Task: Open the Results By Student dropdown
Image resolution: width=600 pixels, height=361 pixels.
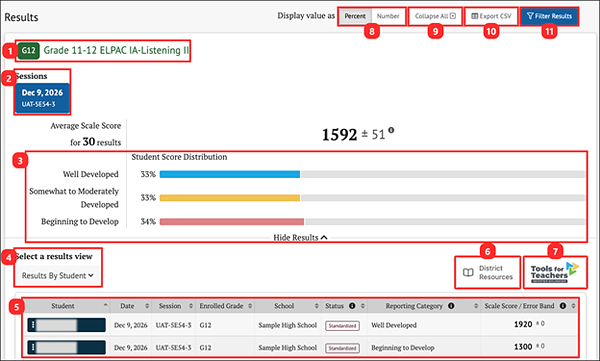Action: point(57,276)
